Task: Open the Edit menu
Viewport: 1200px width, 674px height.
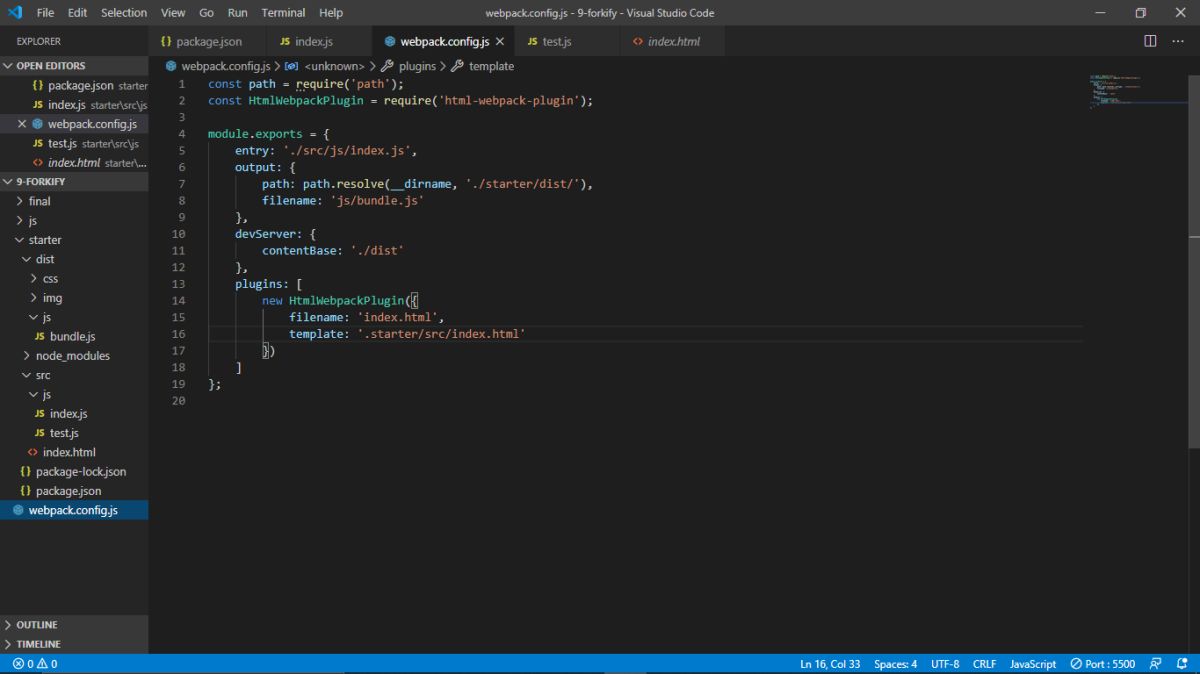Action: pos(78,13)
